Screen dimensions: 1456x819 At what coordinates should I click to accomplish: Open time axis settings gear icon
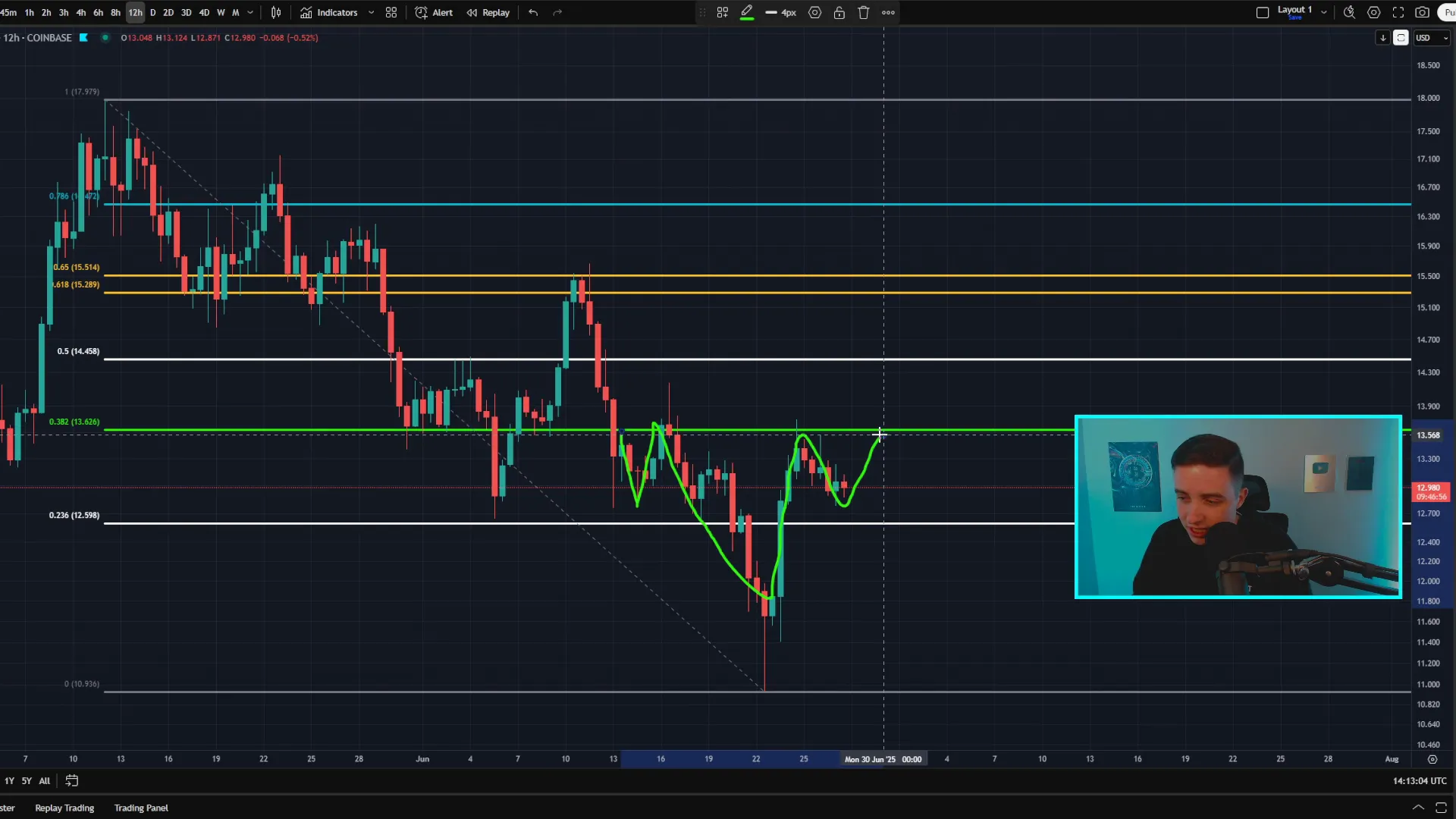pyautogui.click(x=1432, y=759)
